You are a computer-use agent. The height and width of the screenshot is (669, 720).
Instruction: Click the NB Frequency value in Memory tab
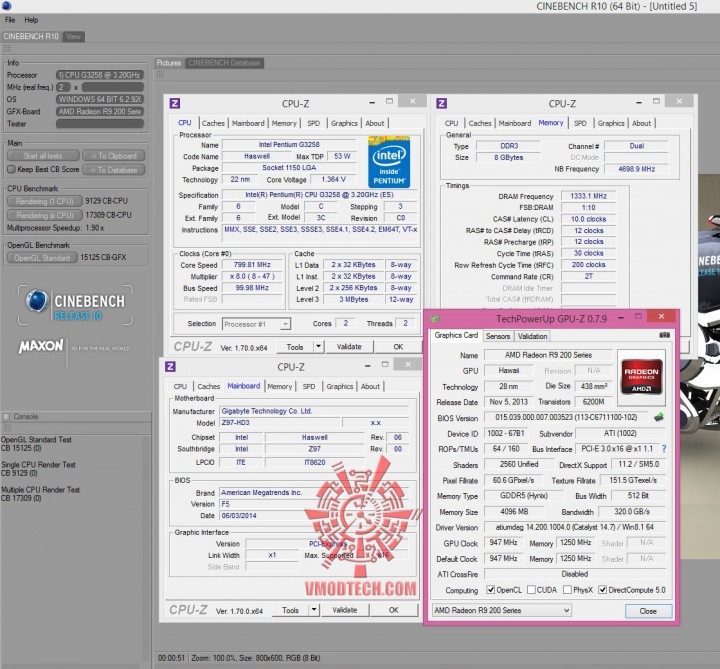[x=636, y=169]
